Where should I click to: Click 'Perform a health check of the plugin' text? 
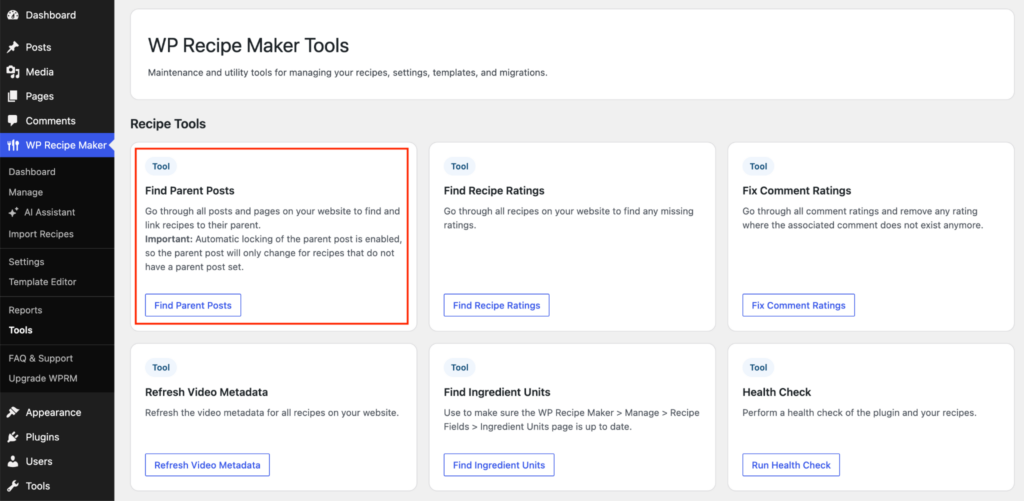pos(859,413)
